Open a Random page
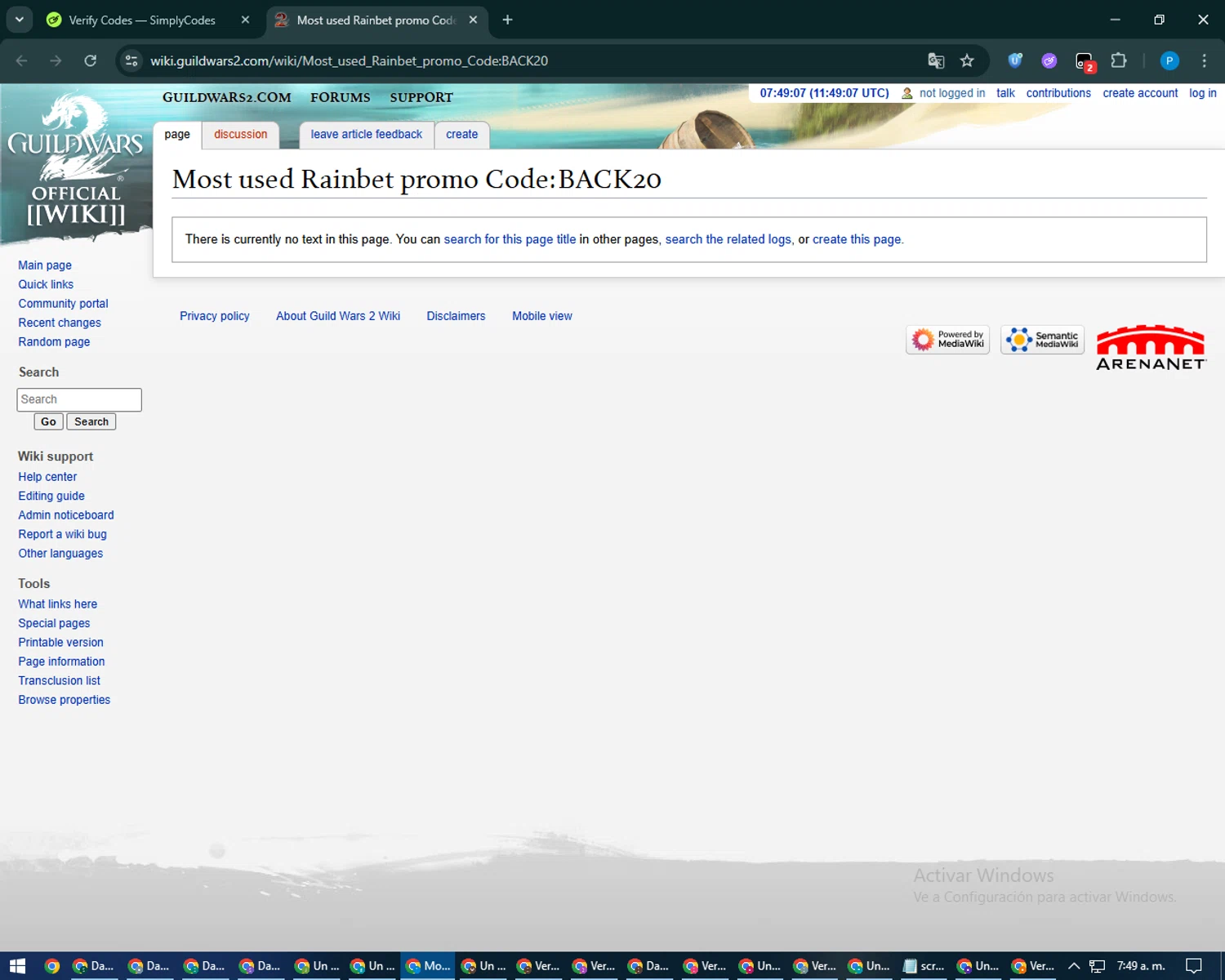The image size is (1225, 980). tap(54, 342)
